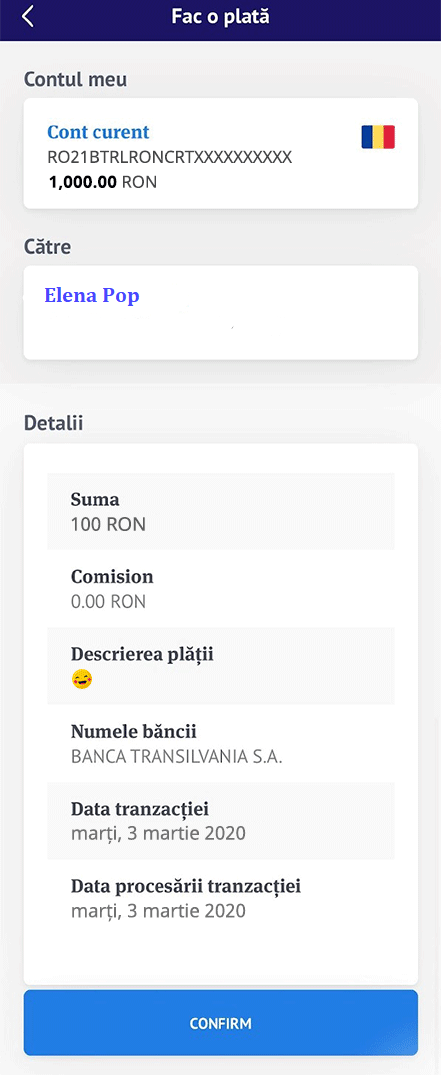
Task: Tap the emoji in payment description
Action: point(82,680)
